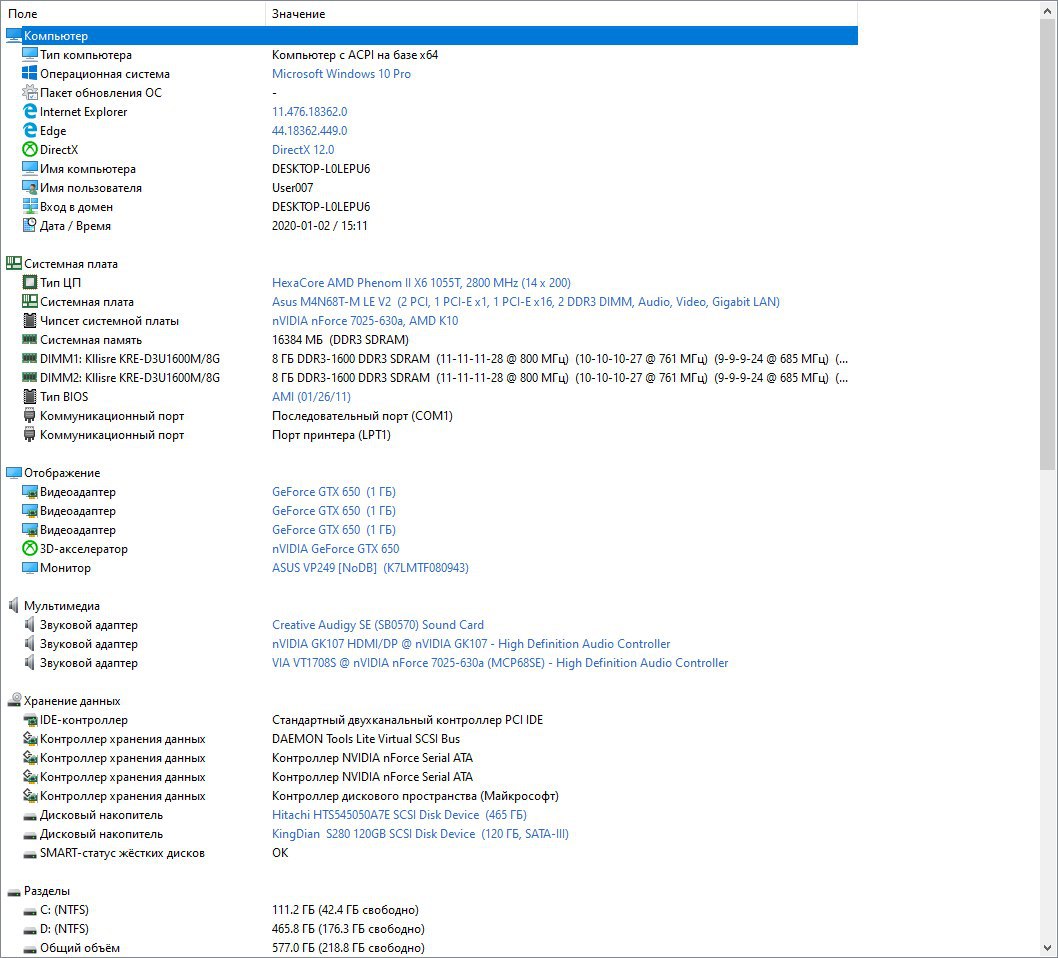Click the Internet Explorer icon
Viewport: 1058px width, 958px height.
click(29, 111)
